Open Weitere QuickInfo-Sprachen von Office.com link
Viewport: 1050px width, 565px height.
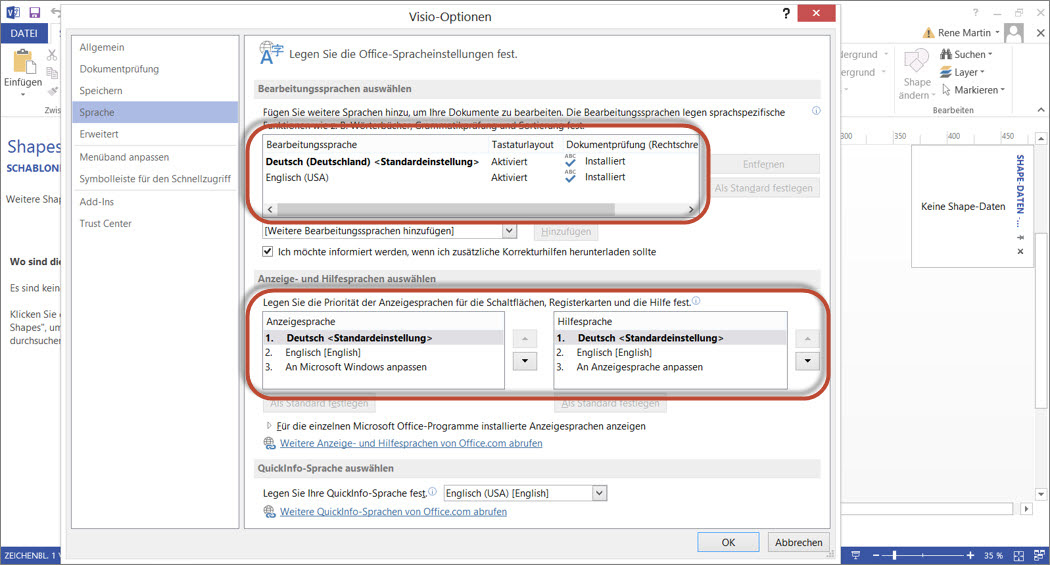393,511
